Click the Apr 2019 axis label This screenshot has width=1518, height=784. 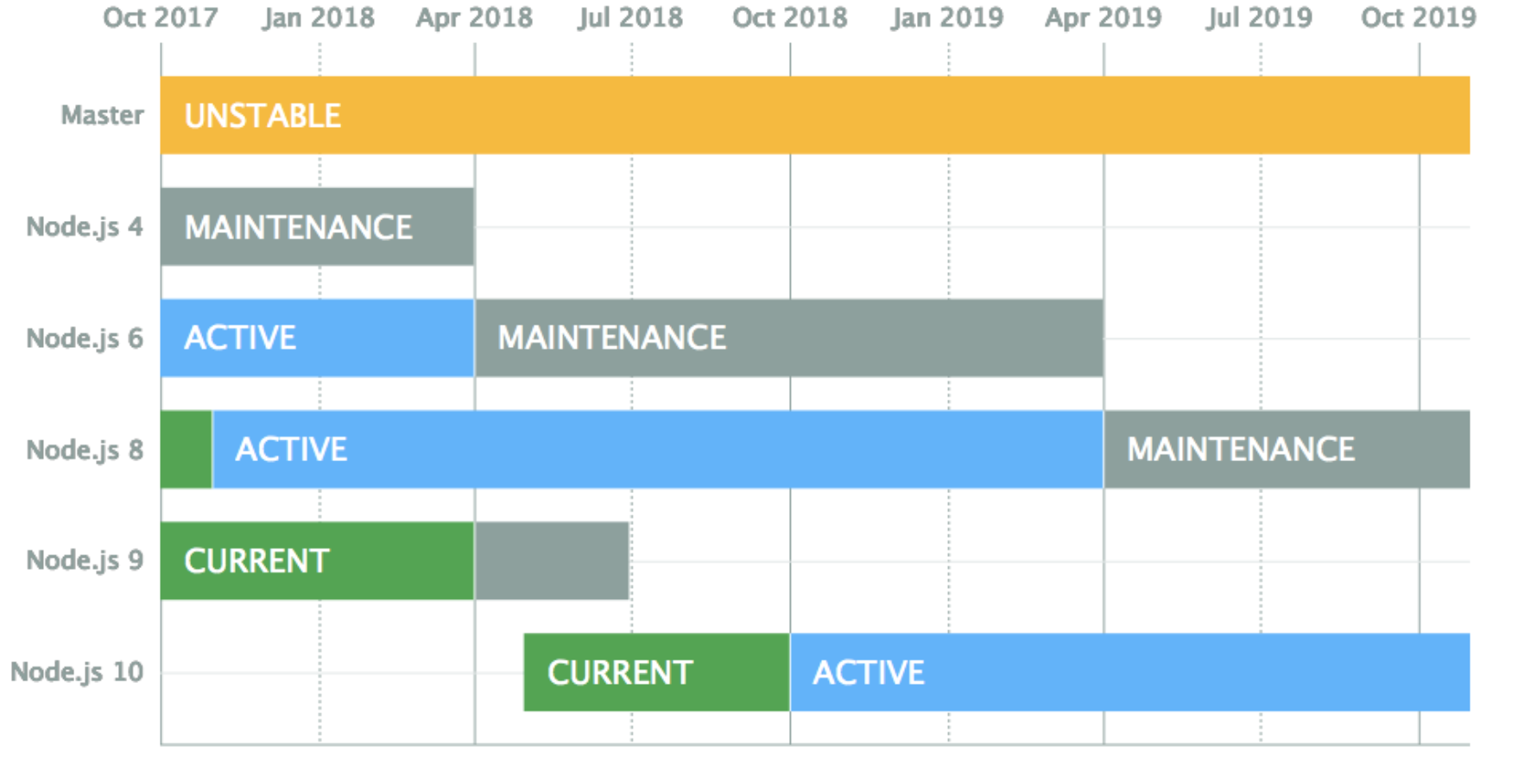tap(1103, 18)
